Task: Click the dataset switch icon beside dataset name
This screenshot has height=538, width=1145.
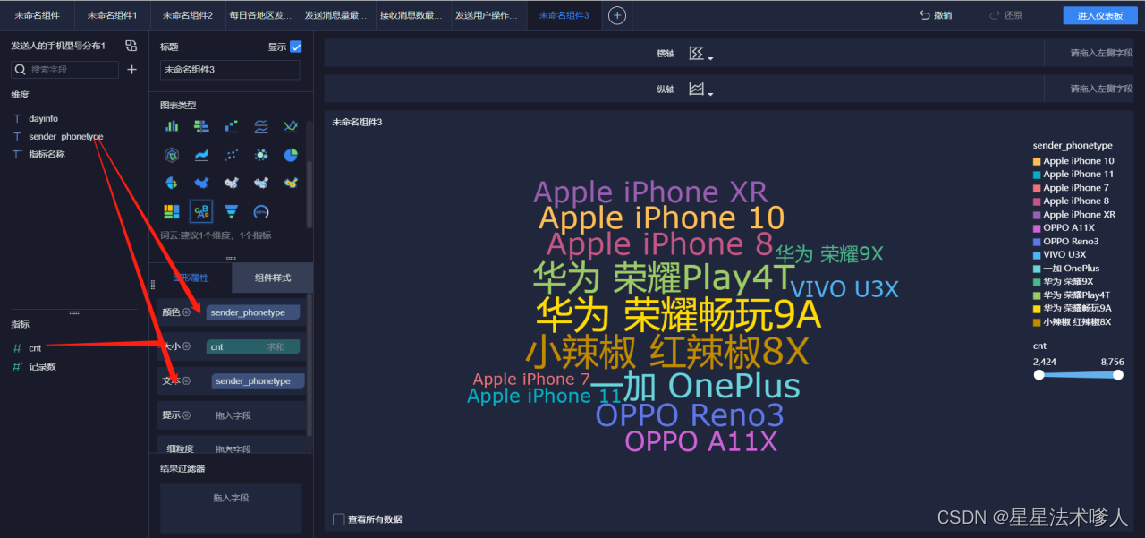Action: pyautogui.click(x=131, y=46)
